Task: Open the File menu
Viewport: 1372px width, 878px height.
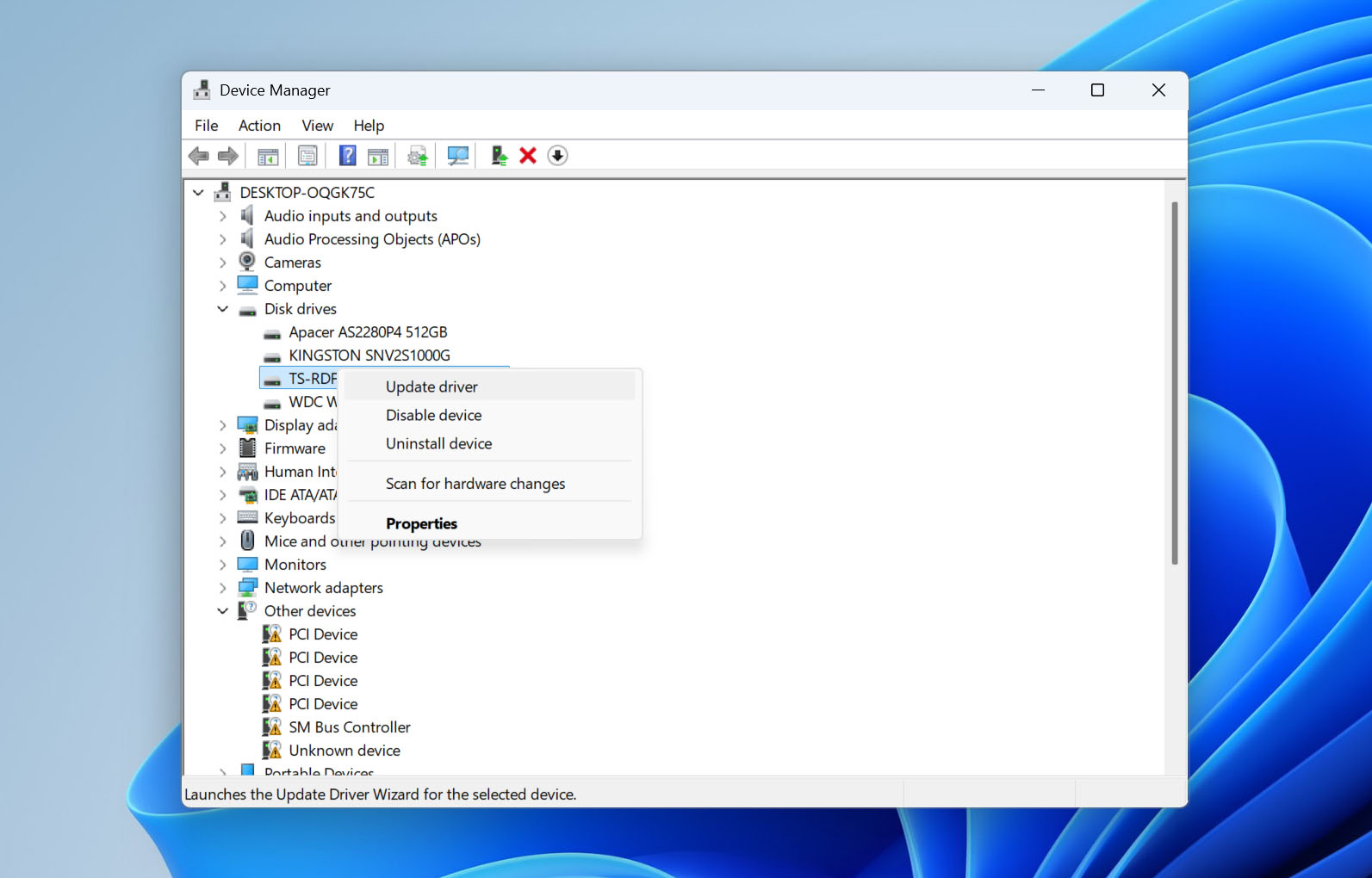Action: [207, 126]
